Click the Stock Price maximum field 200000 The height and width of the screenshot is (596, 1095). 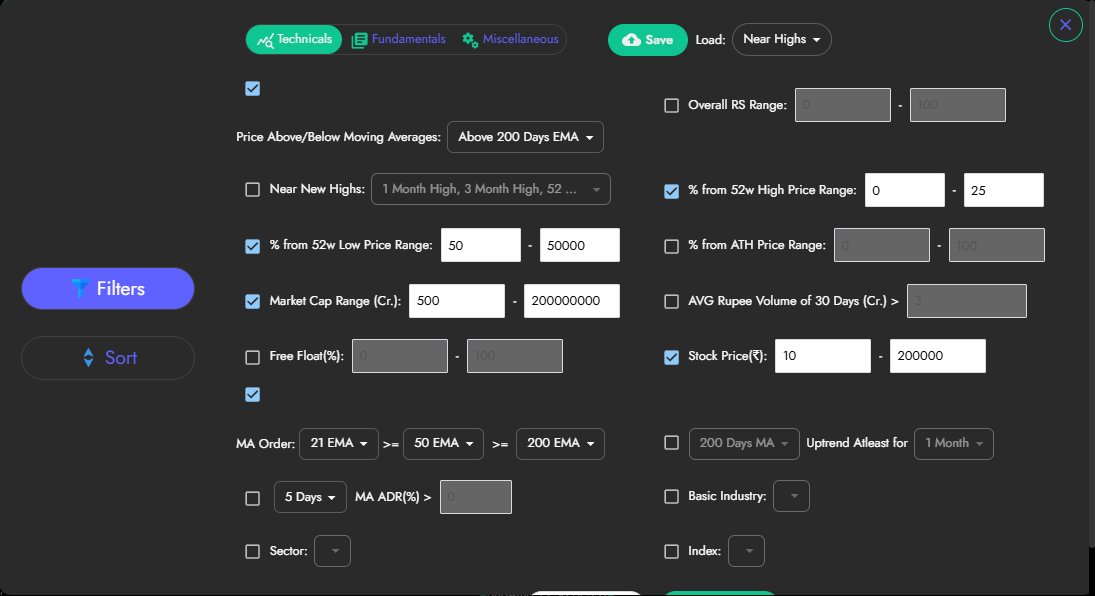point(938,356)
